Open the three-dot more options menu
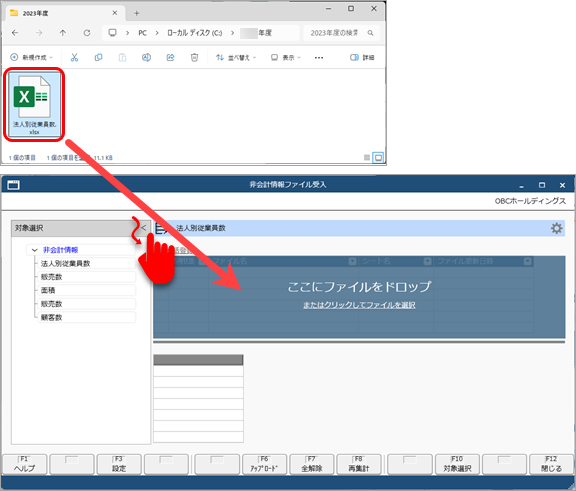Screen dimensions: 576x491 (319, 58)
